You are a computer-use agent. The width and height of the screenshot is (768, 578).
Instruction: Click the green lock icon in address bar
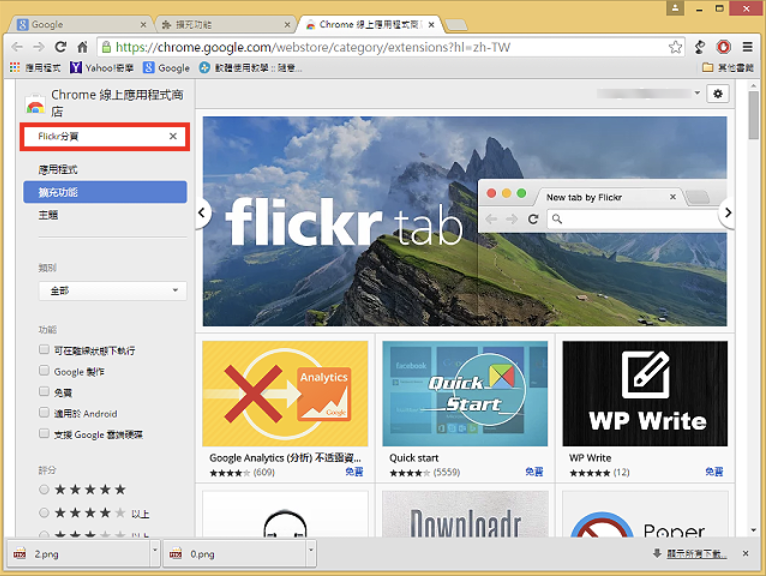pos(106,47)
